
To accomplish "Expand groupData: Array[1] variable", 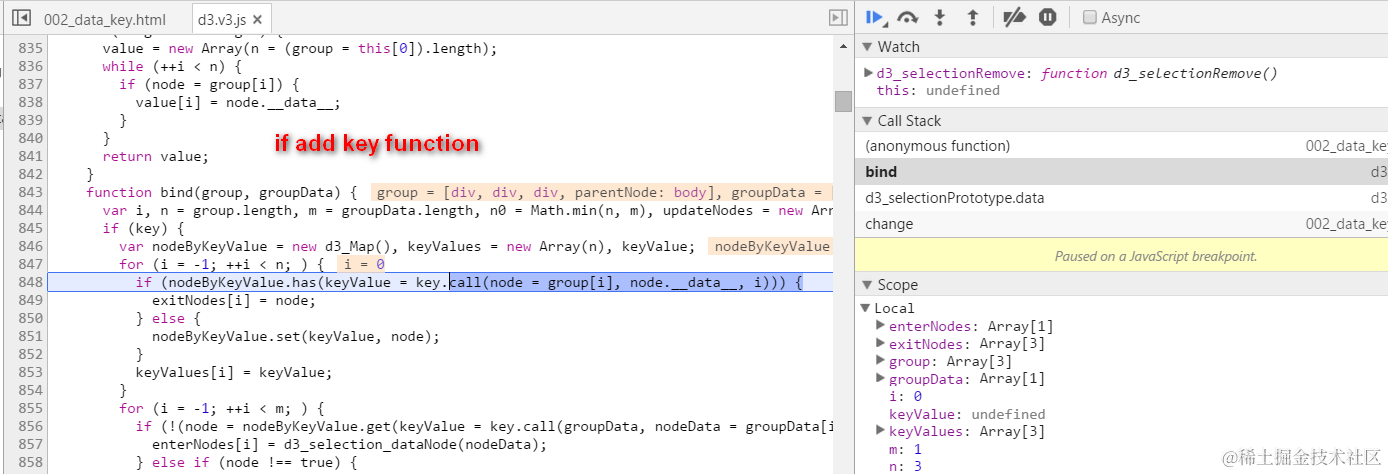I will [x=880, y=379].
